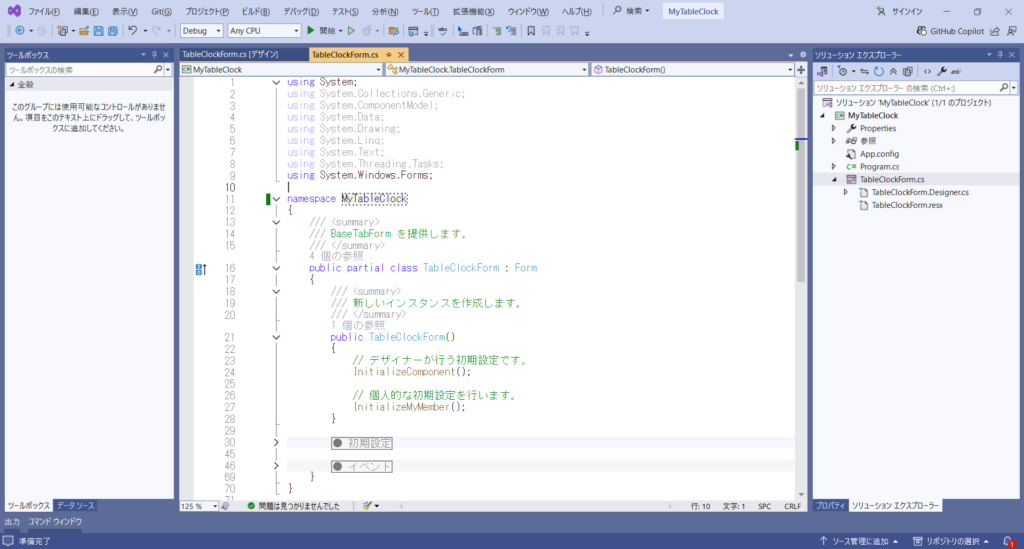The height and width of the screenshot is (549, 1024).
Task: Collapse the TableClockForm class at line 16
Action: [x=276, y=268]
